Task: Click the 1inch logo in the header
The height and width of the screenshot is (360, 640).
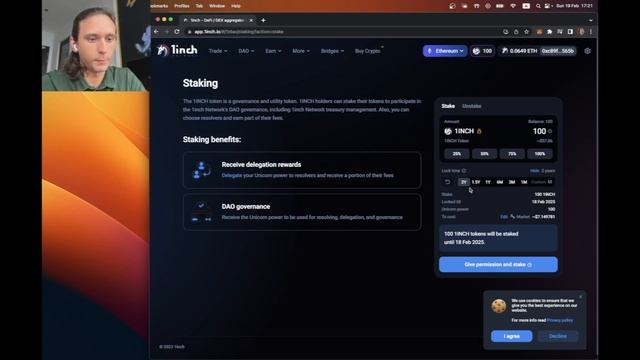Action: pyautogui.click(x=178, y=50)
